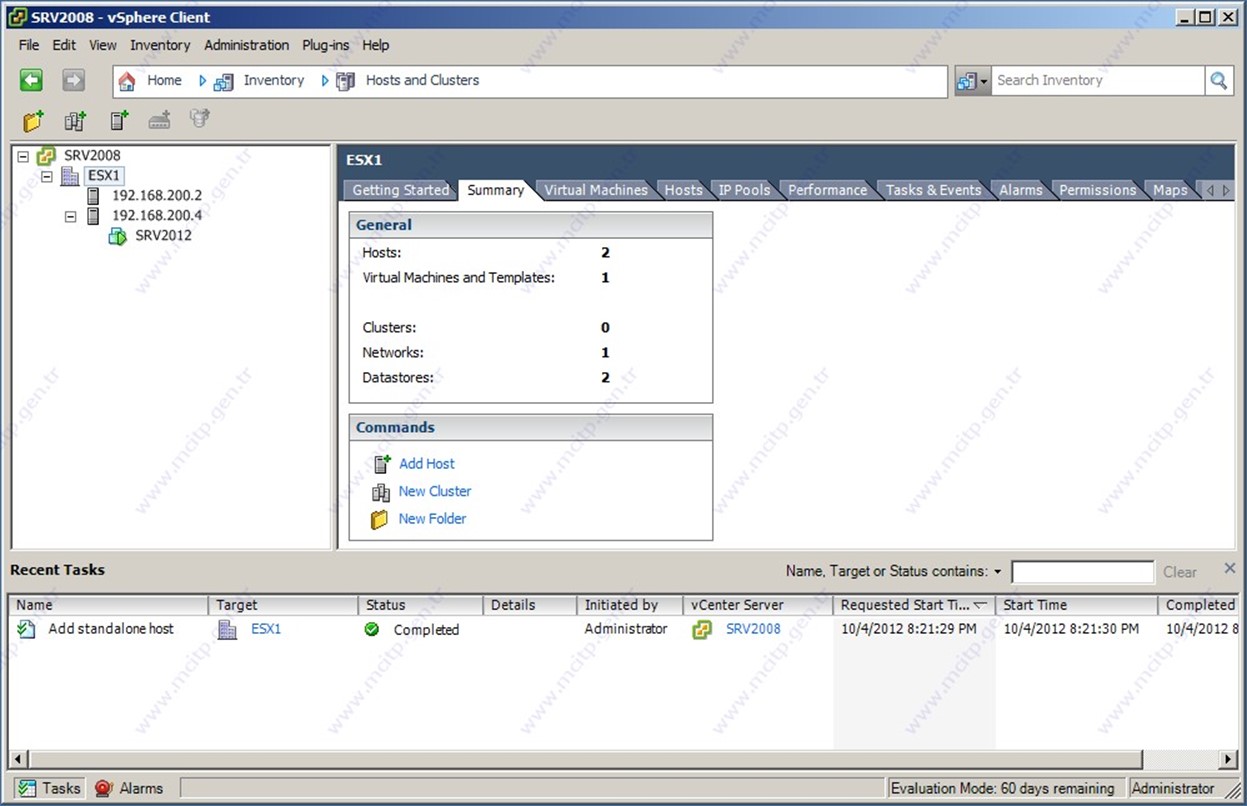1247x806 pixels.
Task: Open the File menu
Action: point(29,45)
